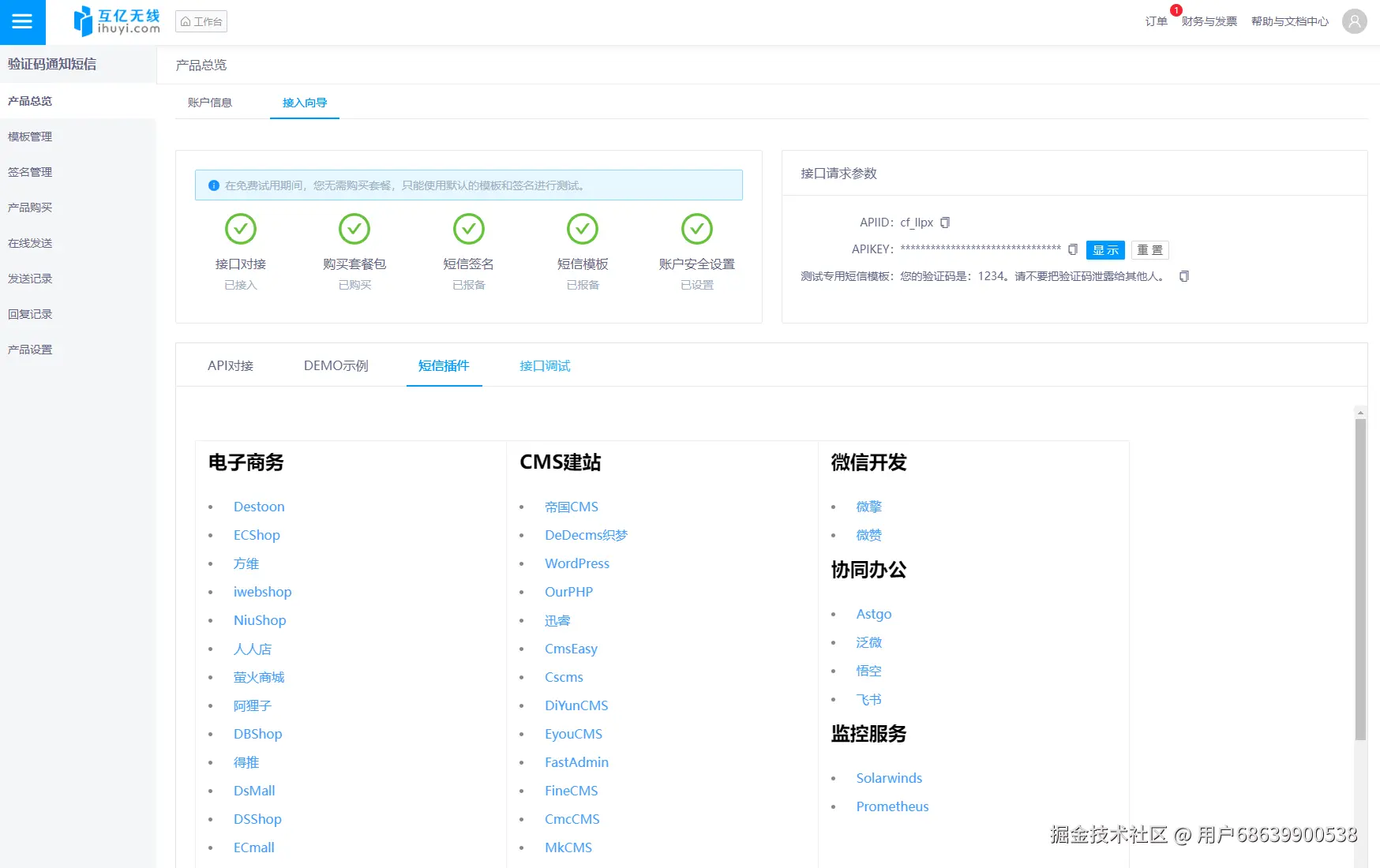
Task: Open the 方维 plugin link
Action: click(x=246, y=563)
